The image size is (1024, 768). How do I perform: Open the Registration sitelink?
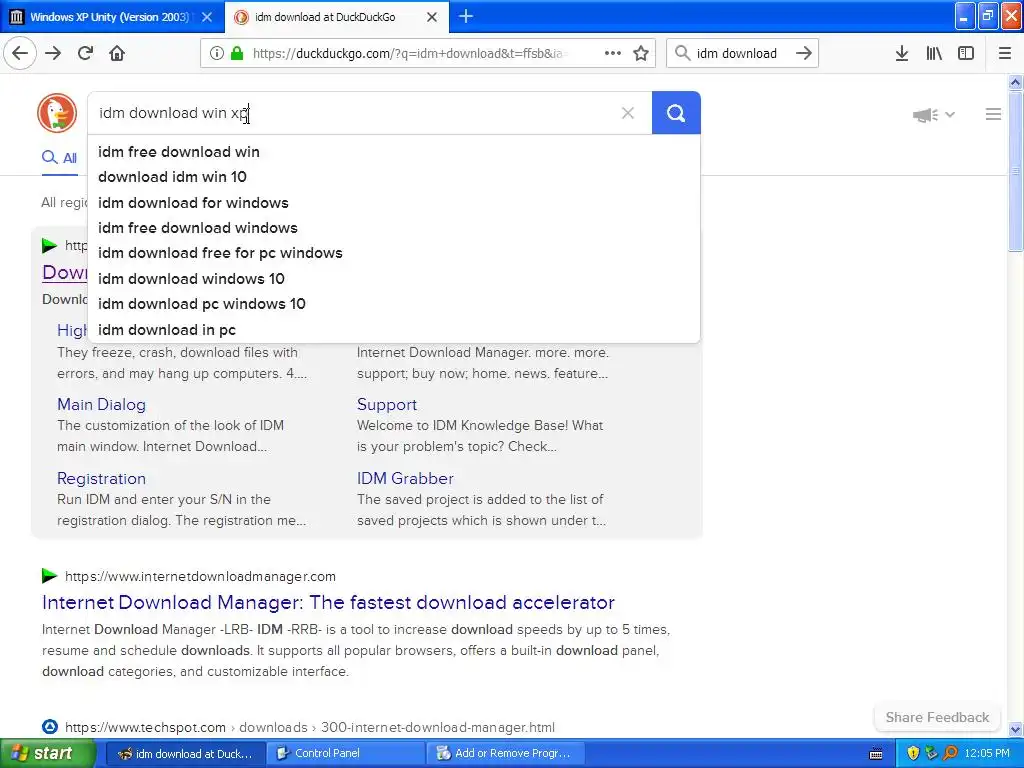pos(101,478)
